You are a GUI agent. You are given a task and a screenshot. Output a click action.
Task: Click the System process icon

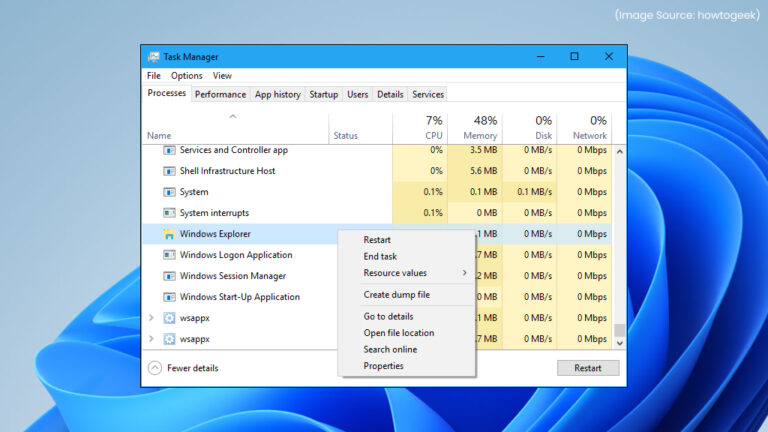coord(169,192)
